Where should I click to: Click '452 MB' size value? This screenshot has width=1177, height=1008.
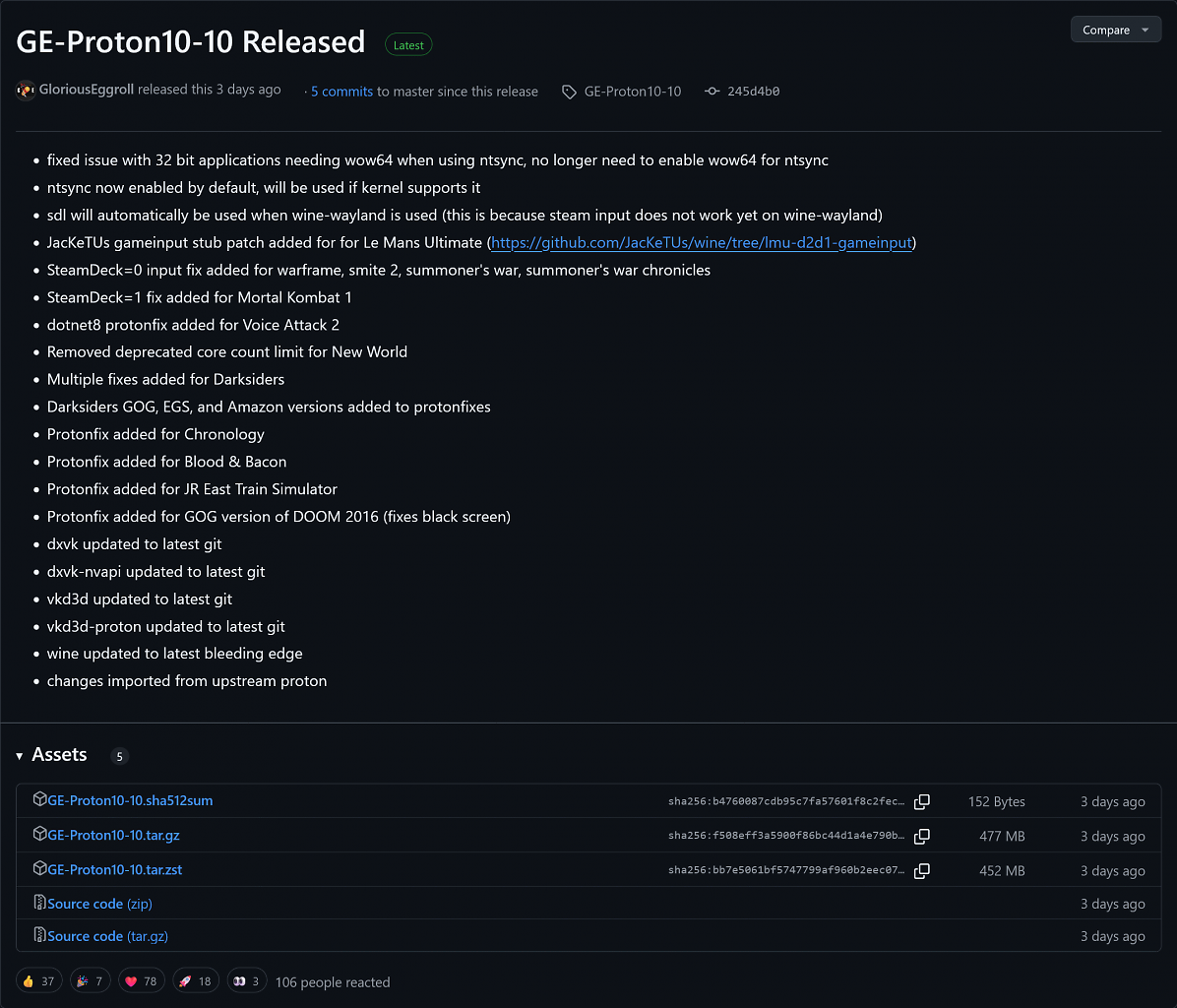click(x=1002, y=870)
